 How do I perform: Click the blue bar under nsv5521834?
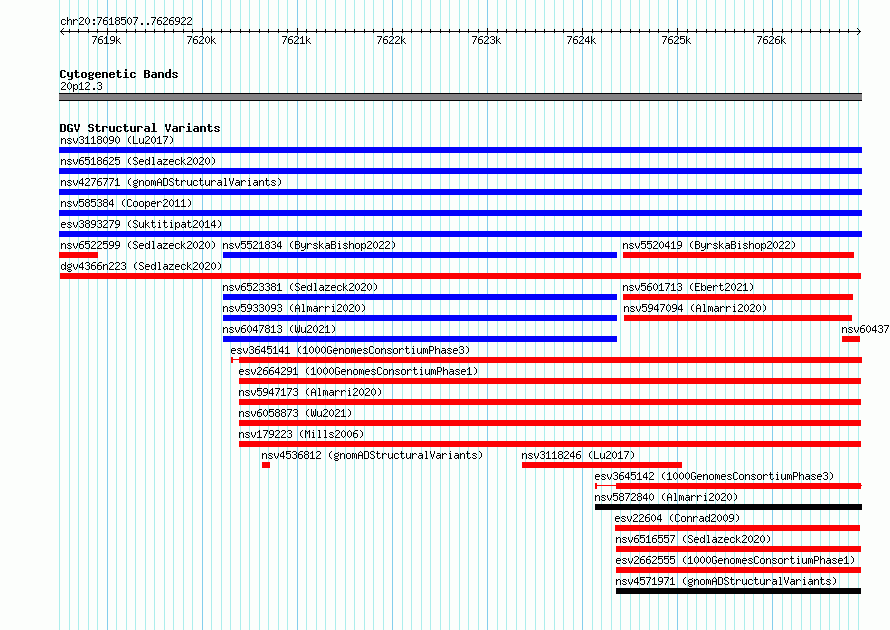coord(420,255)
